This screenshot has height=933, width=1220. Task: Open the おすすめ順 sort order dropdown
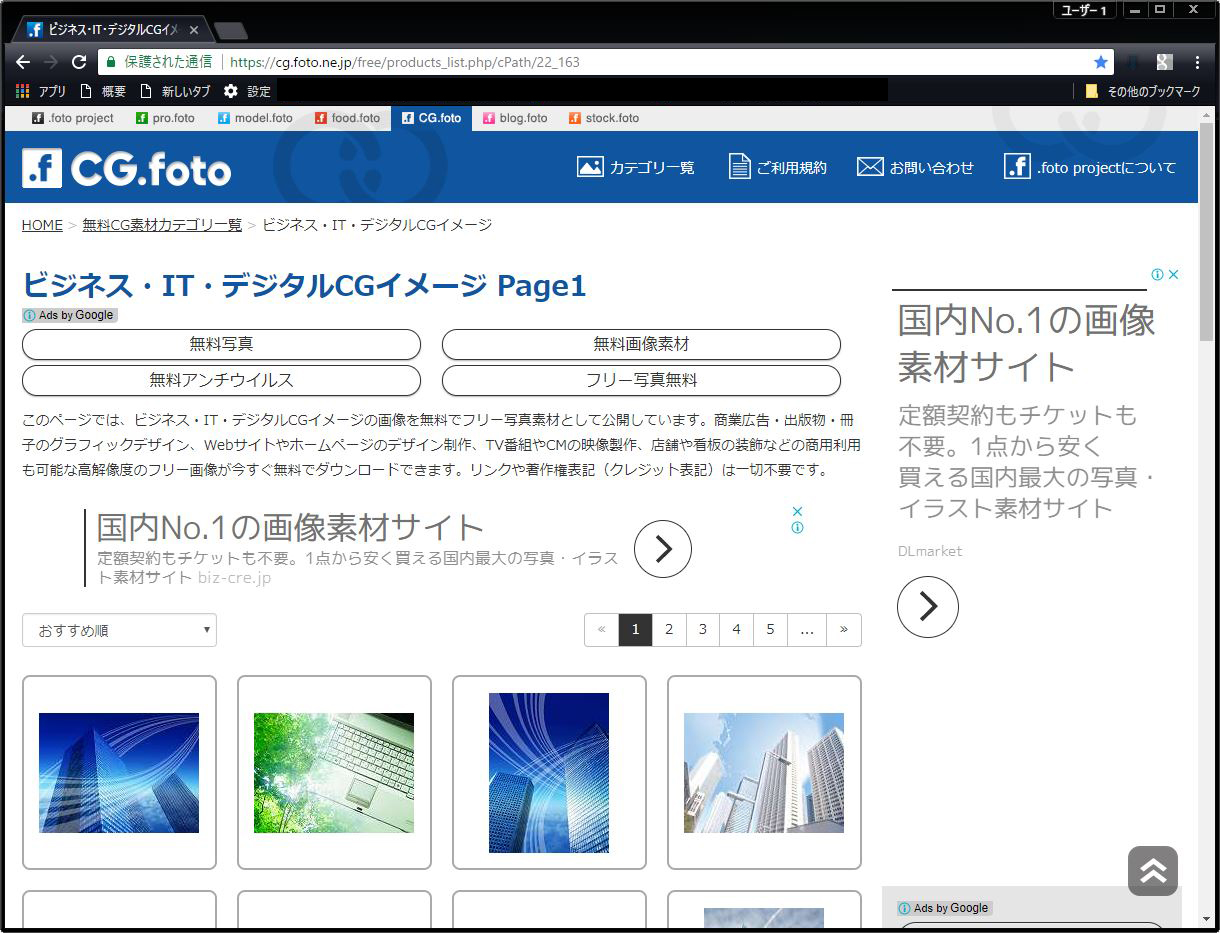(119, 630)
